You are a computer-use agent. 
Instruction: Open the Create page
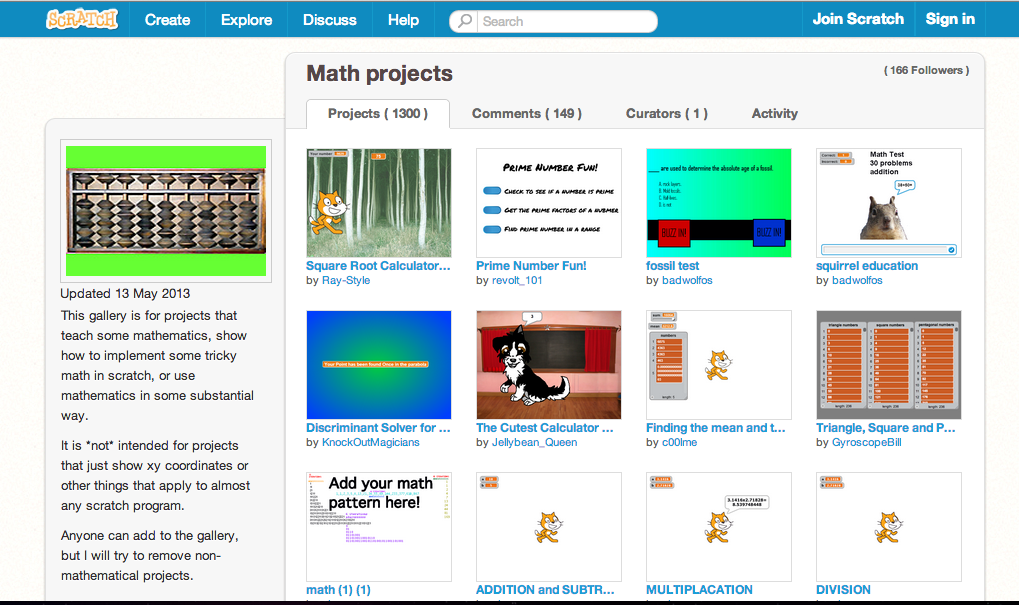167,18
